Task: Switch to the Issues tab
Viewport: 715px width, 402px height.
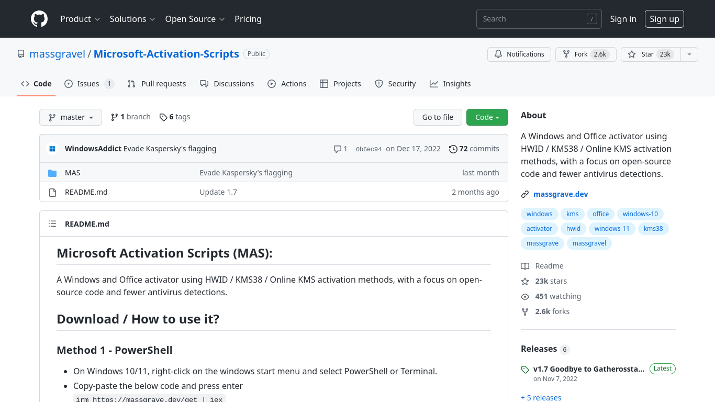Action: (89, 84)
